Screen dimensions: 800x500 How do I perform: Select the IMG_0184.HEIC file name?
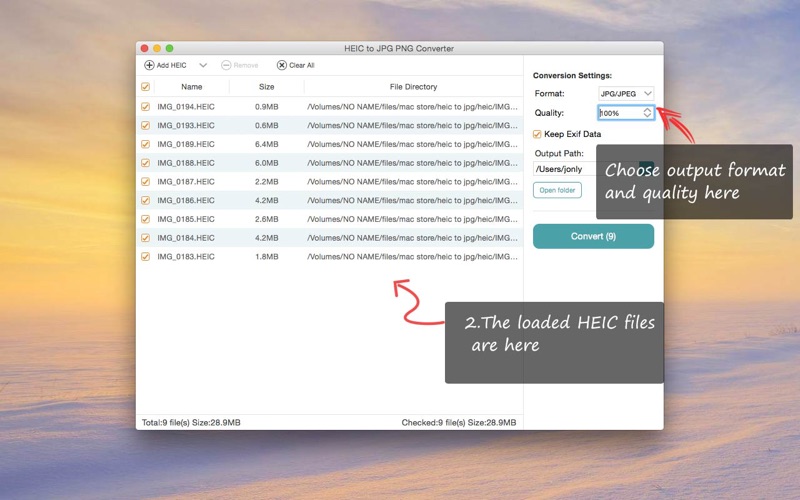point(186,238)
